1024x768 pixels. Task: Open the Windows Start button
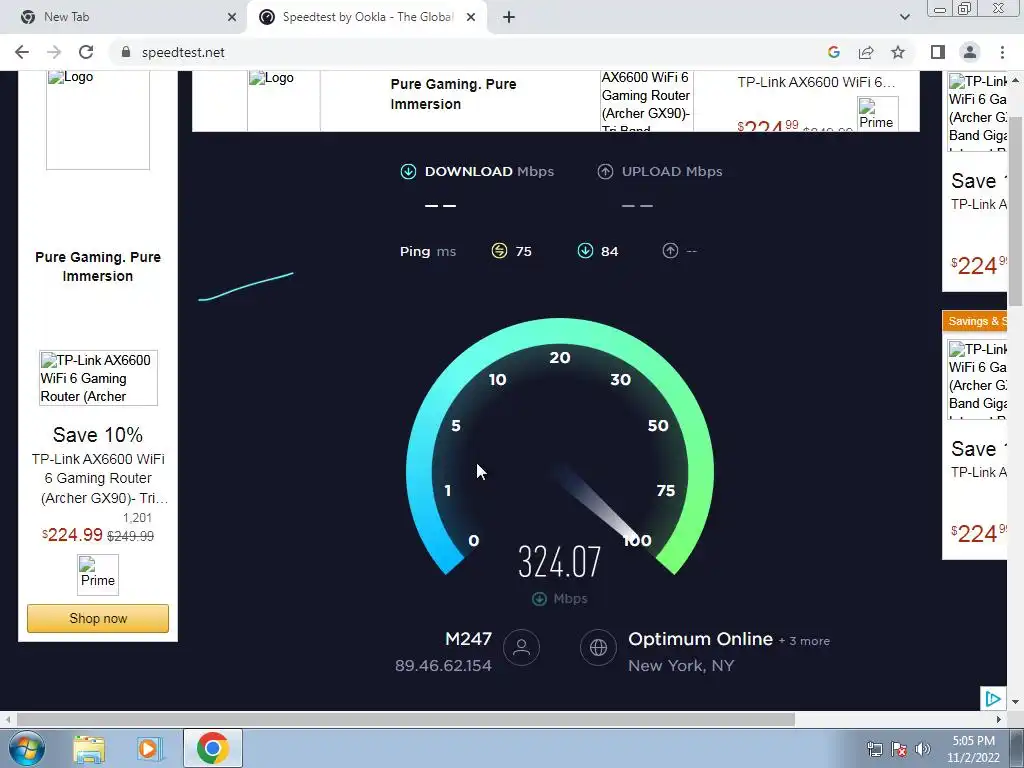coord(27,748)
